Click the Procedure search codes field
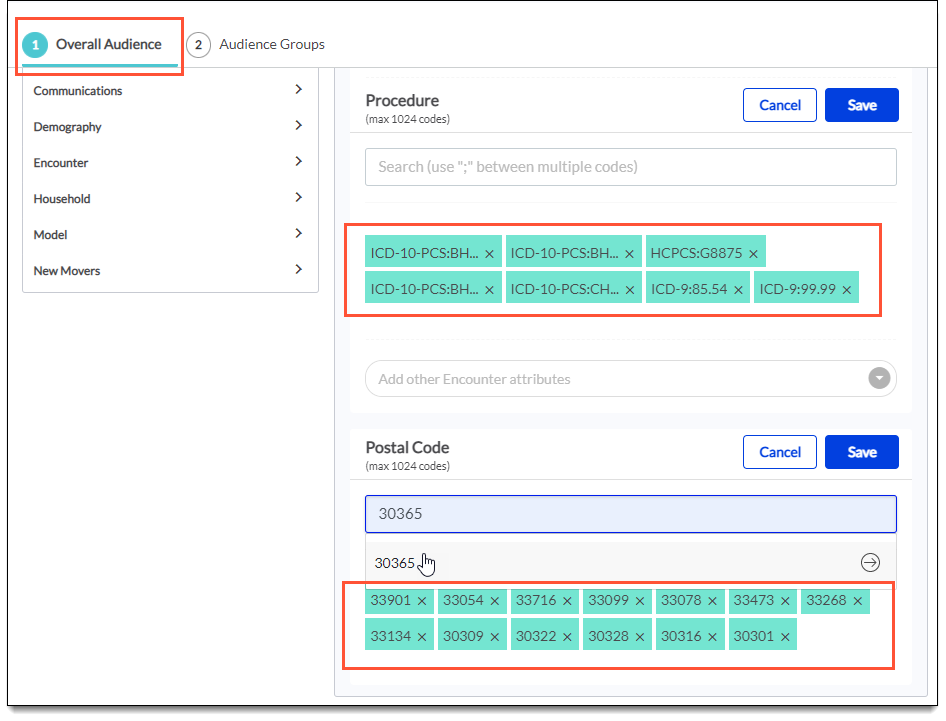The width and height of the screenshot is (946, 721). pos(630,167)
